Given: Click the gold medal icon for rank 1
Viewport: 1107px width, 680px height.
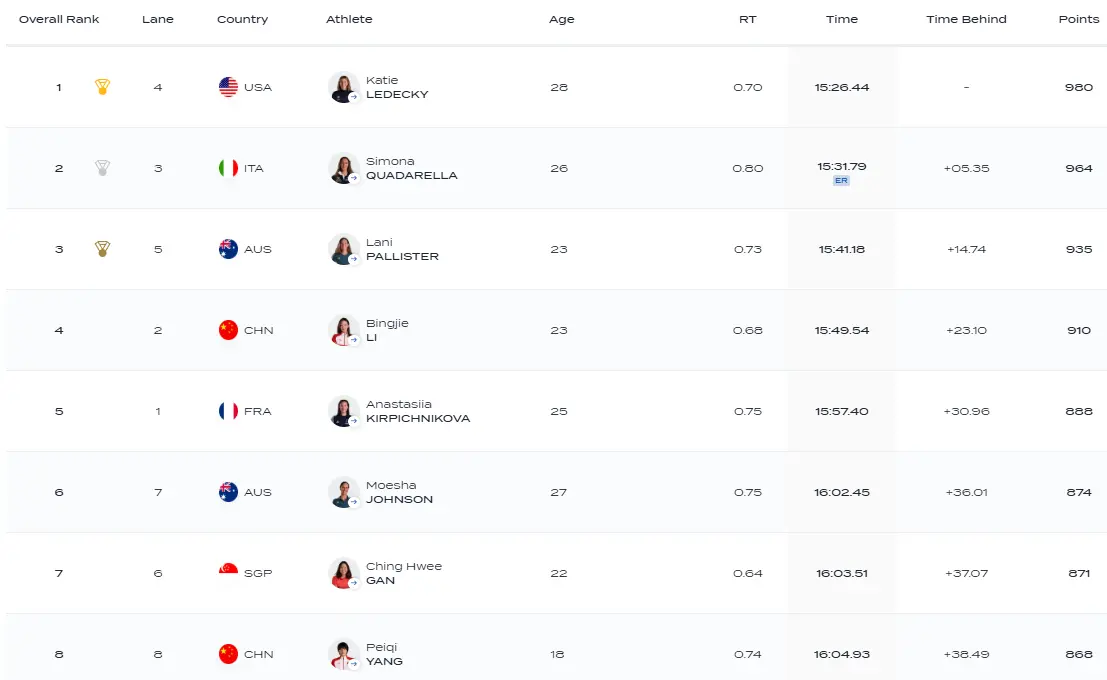Looking at the screenshot, I should click(x=102, y=87).
